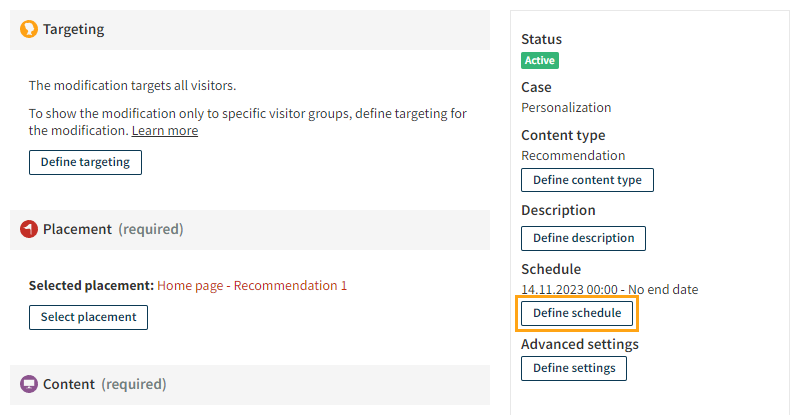800x415 pixels.
Task: Click Define settings under Advanced settings
Action: [x=574, y=368]
